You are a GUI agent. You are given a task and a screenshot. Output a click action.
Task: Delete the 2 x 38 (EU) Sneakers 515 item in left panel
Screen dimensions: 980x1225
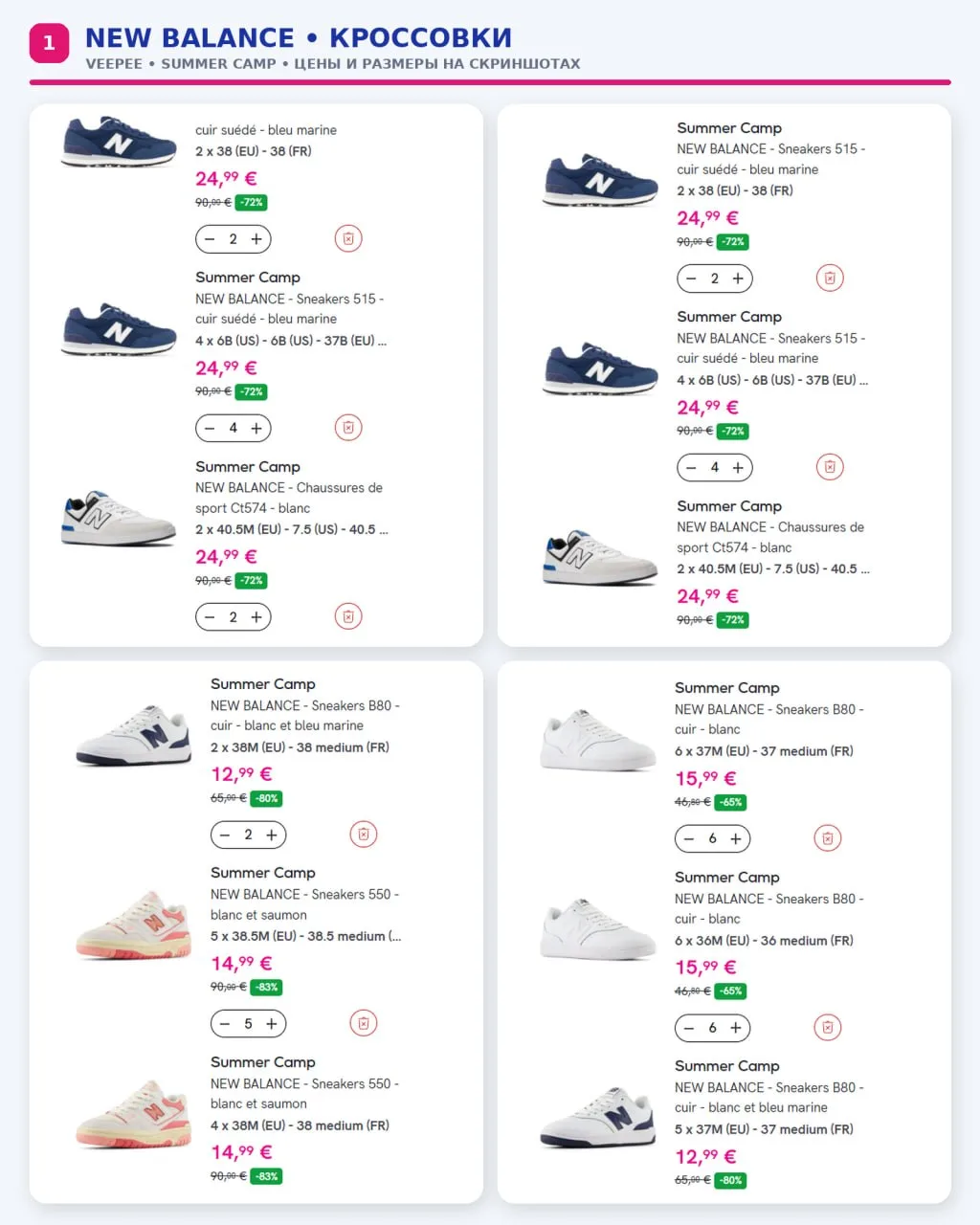[348, 238]
